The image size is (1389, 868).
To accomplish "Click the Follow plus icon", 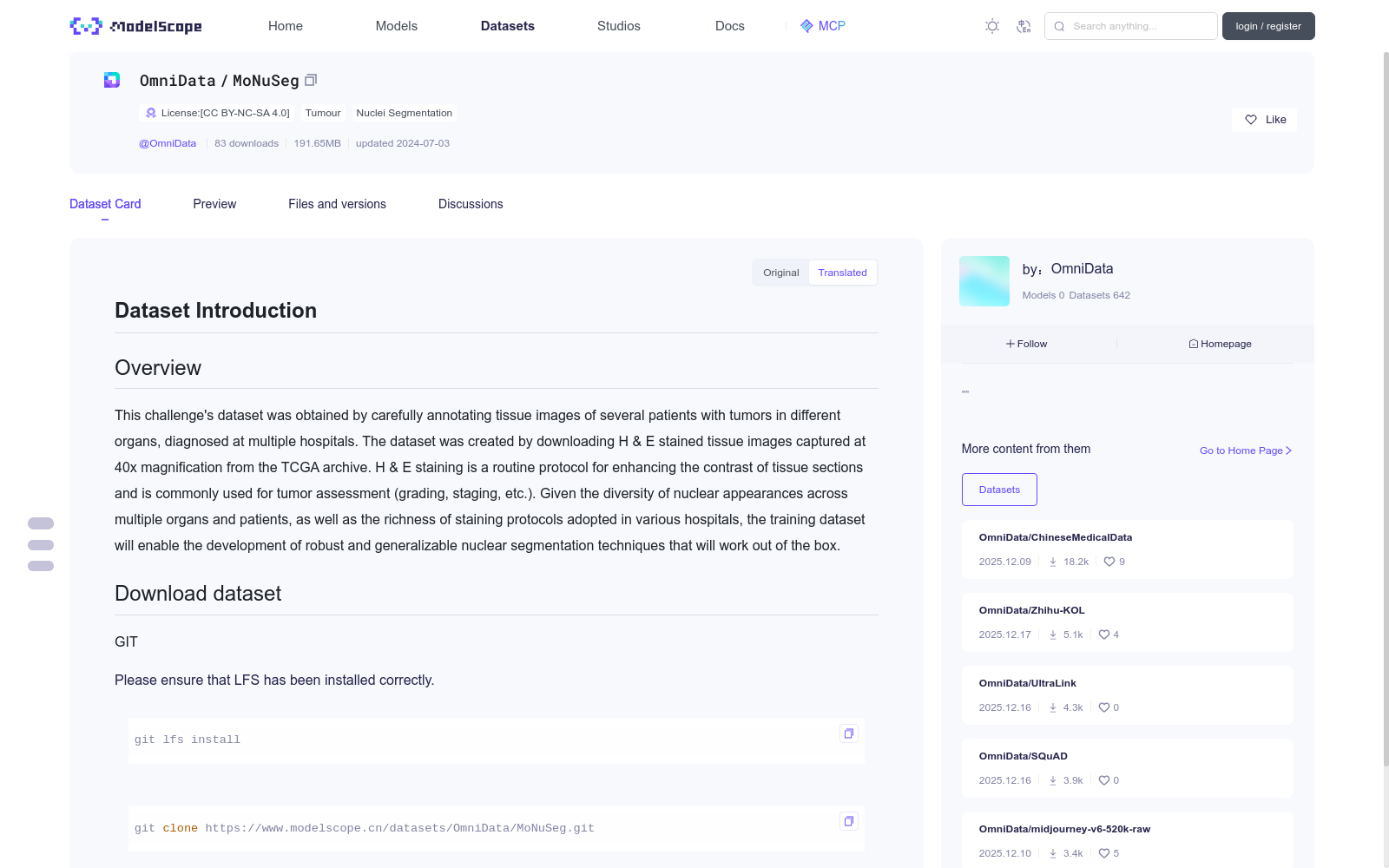I will (x=1010, y=344).
